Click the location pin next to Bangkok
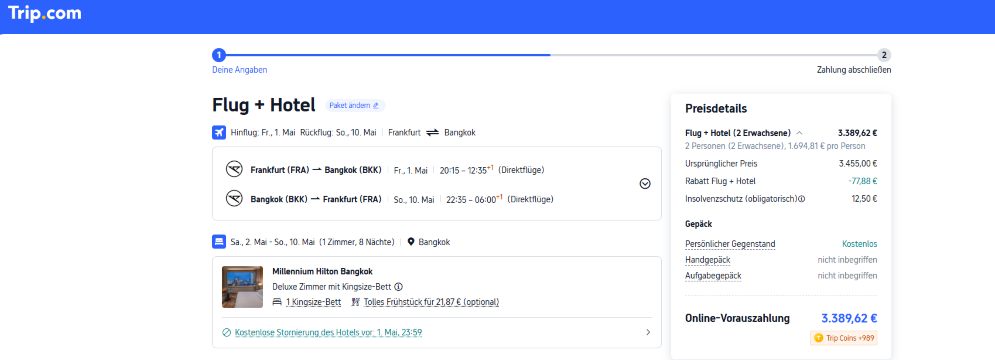Image resolution: width=995 pixels, height=360 pixels. tap(411, 242)
